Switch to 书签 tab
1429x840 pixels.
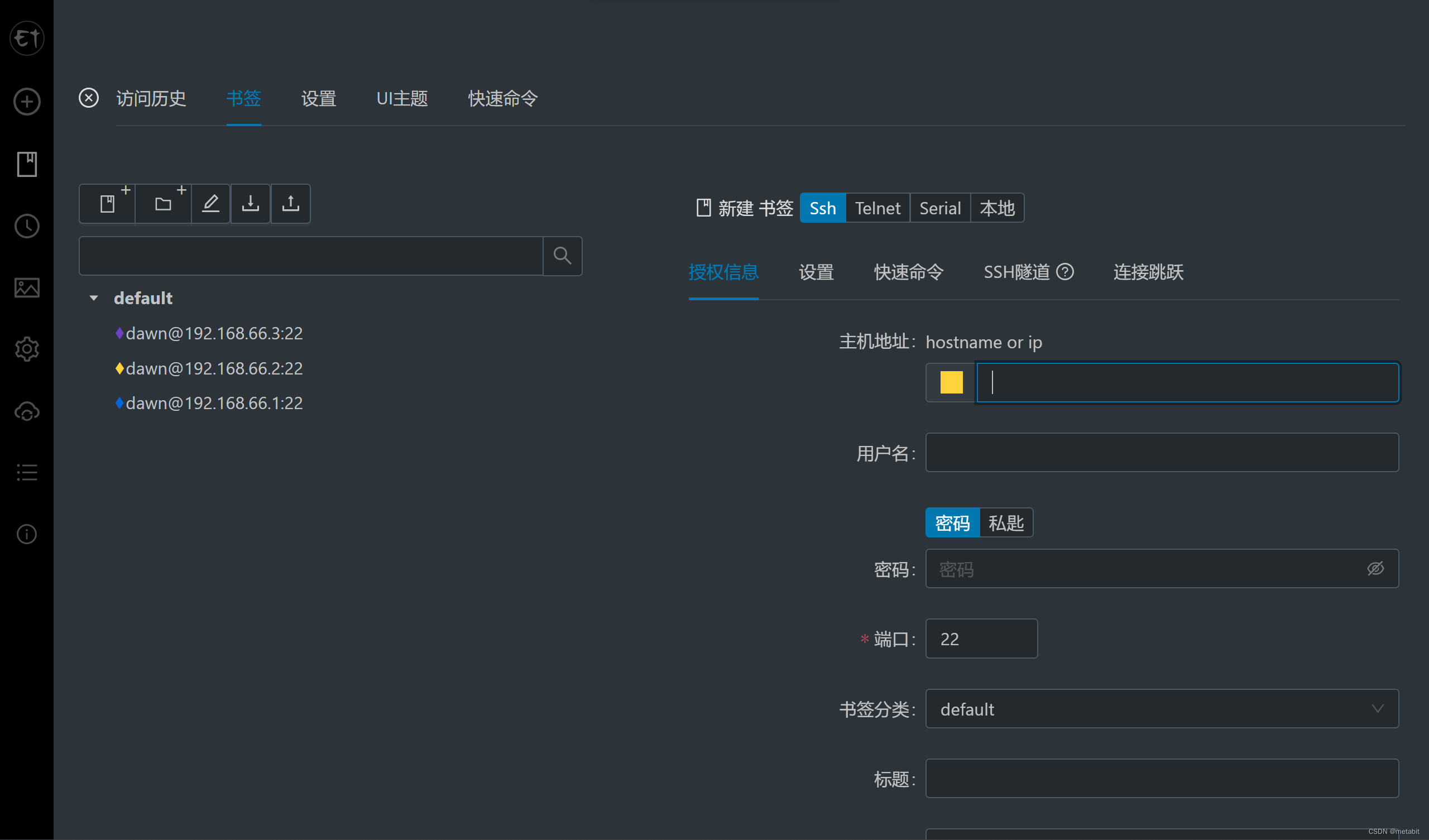pyautogui.click(x=243, y=99)
